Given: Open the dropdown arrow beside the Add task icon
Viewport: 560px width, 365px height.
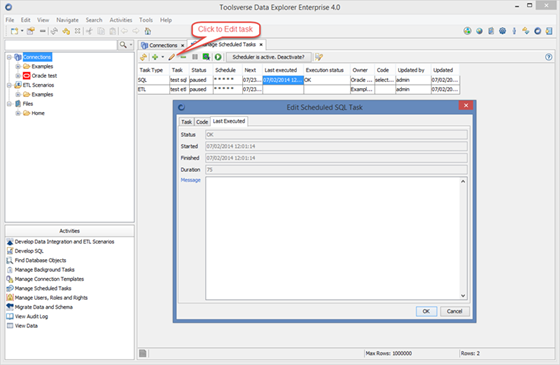Looking at the screenshot, I should [162, 57].
